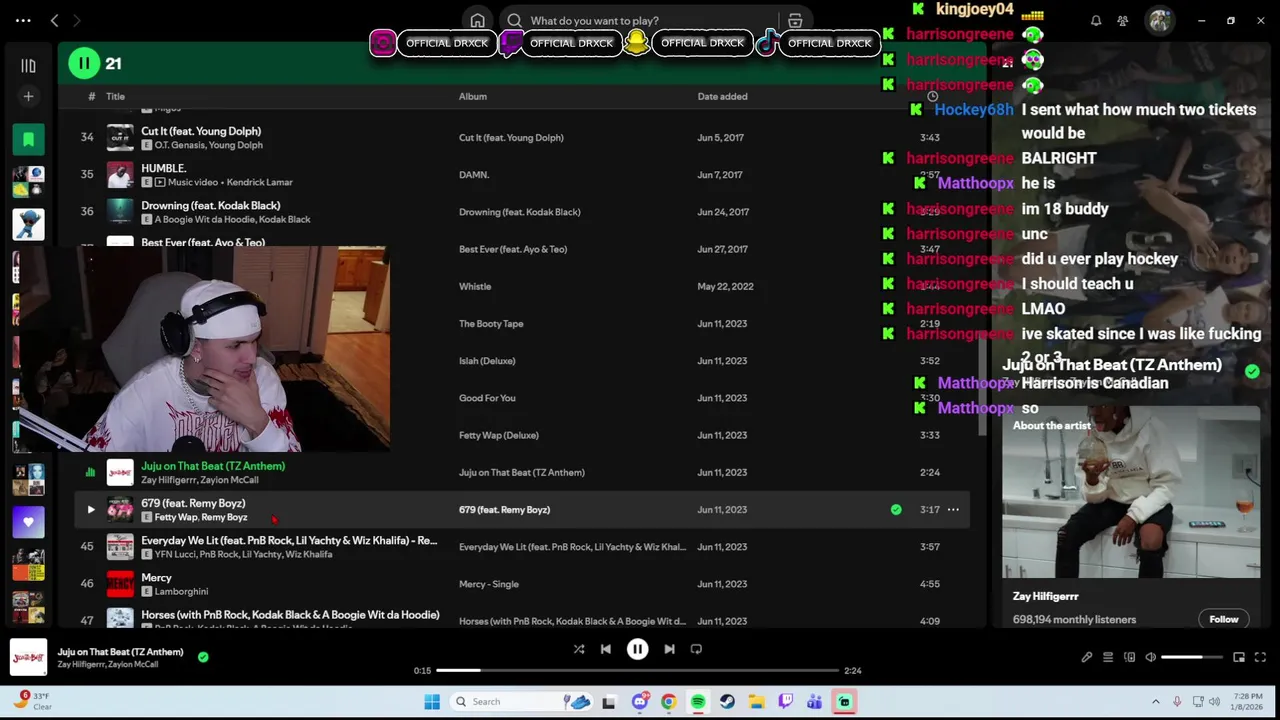Open the Fetty Wap (Deluxe) album link
Viewport: 1280px width, 720px height.
(x=498, y=436)
